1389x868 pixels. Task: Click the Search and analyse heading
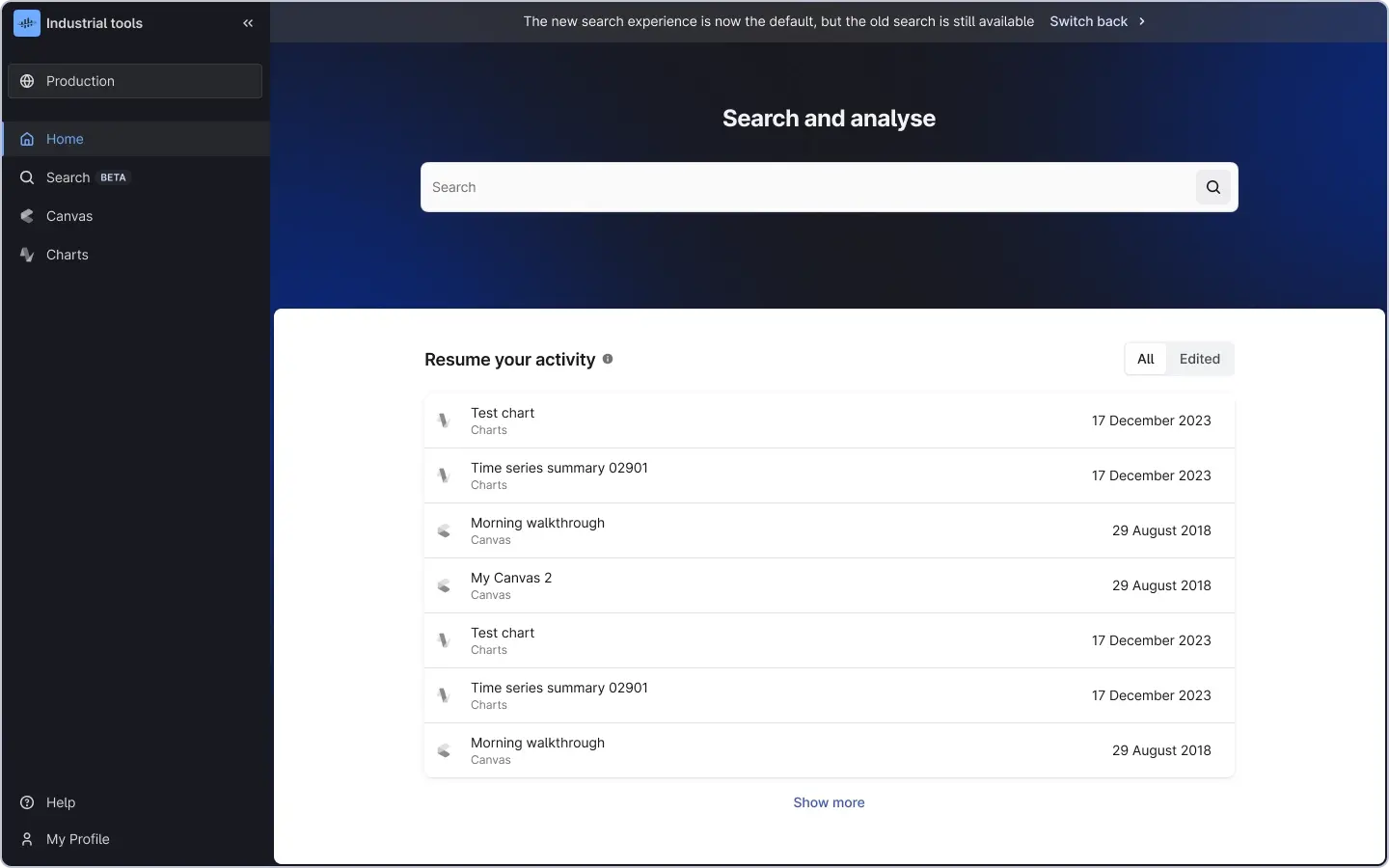[830, 119]
